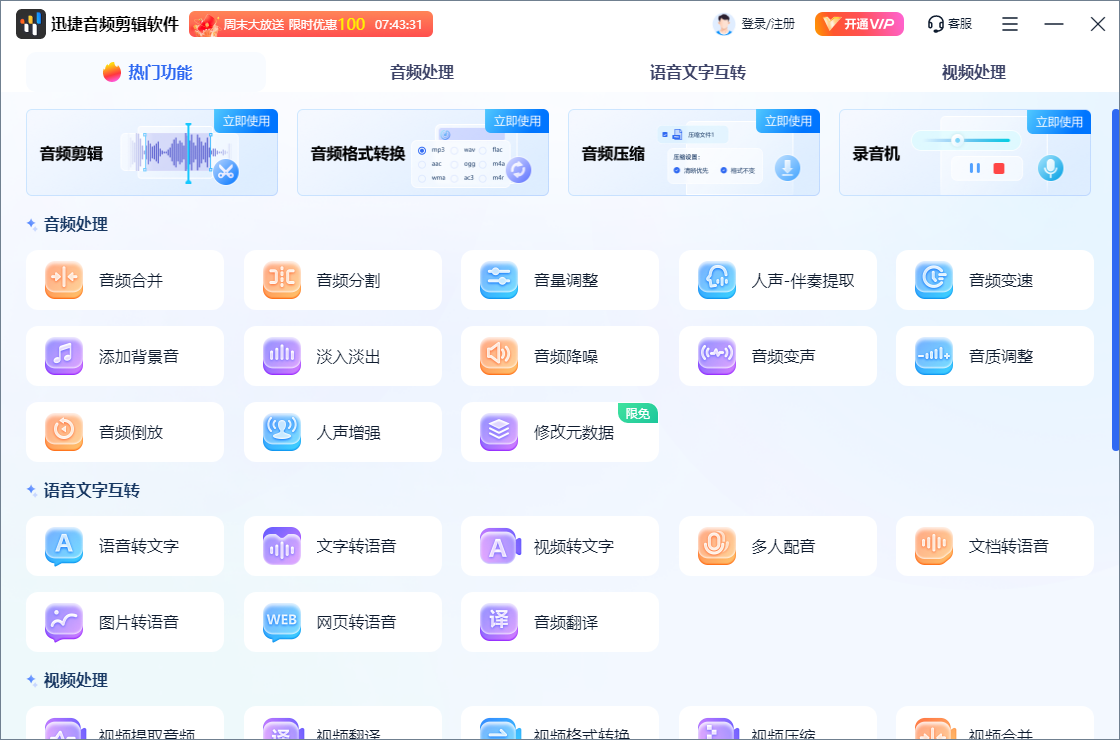Select the 语音转文字 speech-to-text tool

(x=124, y=546)
